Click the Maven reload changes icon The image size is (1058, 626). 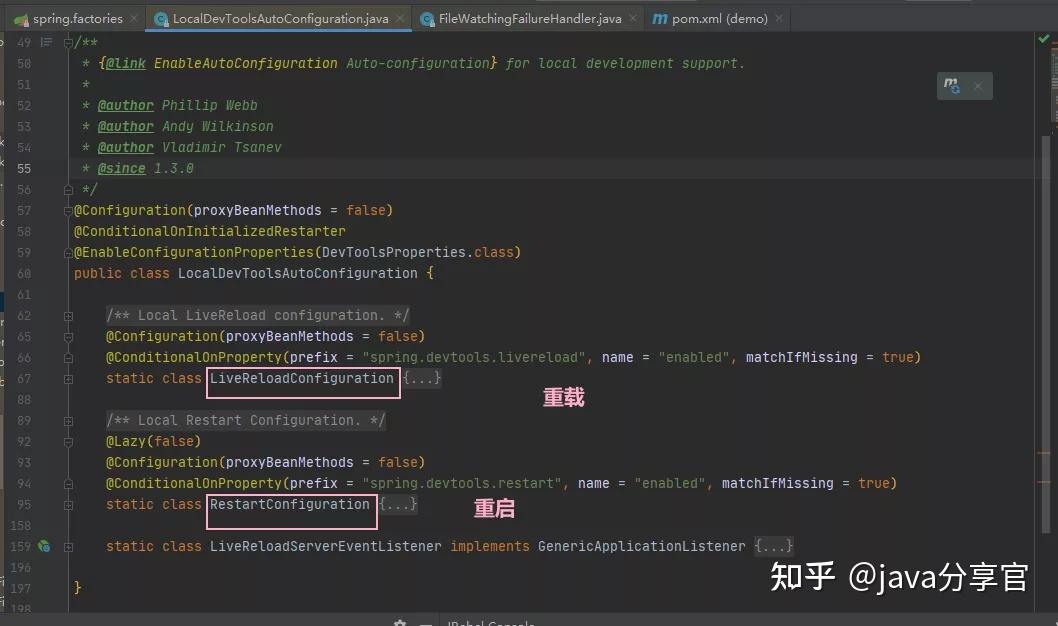point(951,86)
